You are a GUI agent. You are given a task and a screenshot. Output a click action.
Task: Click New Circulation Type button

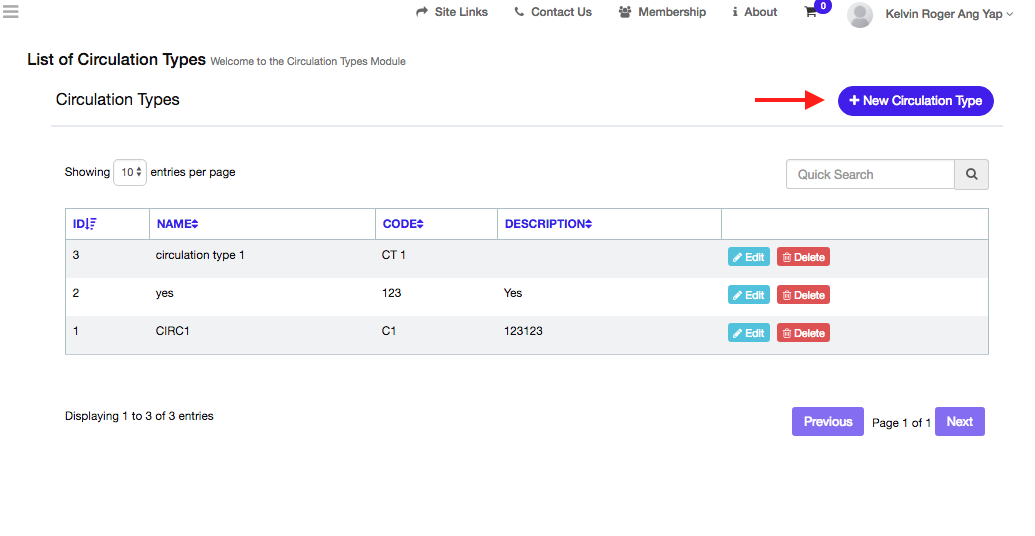915,101
